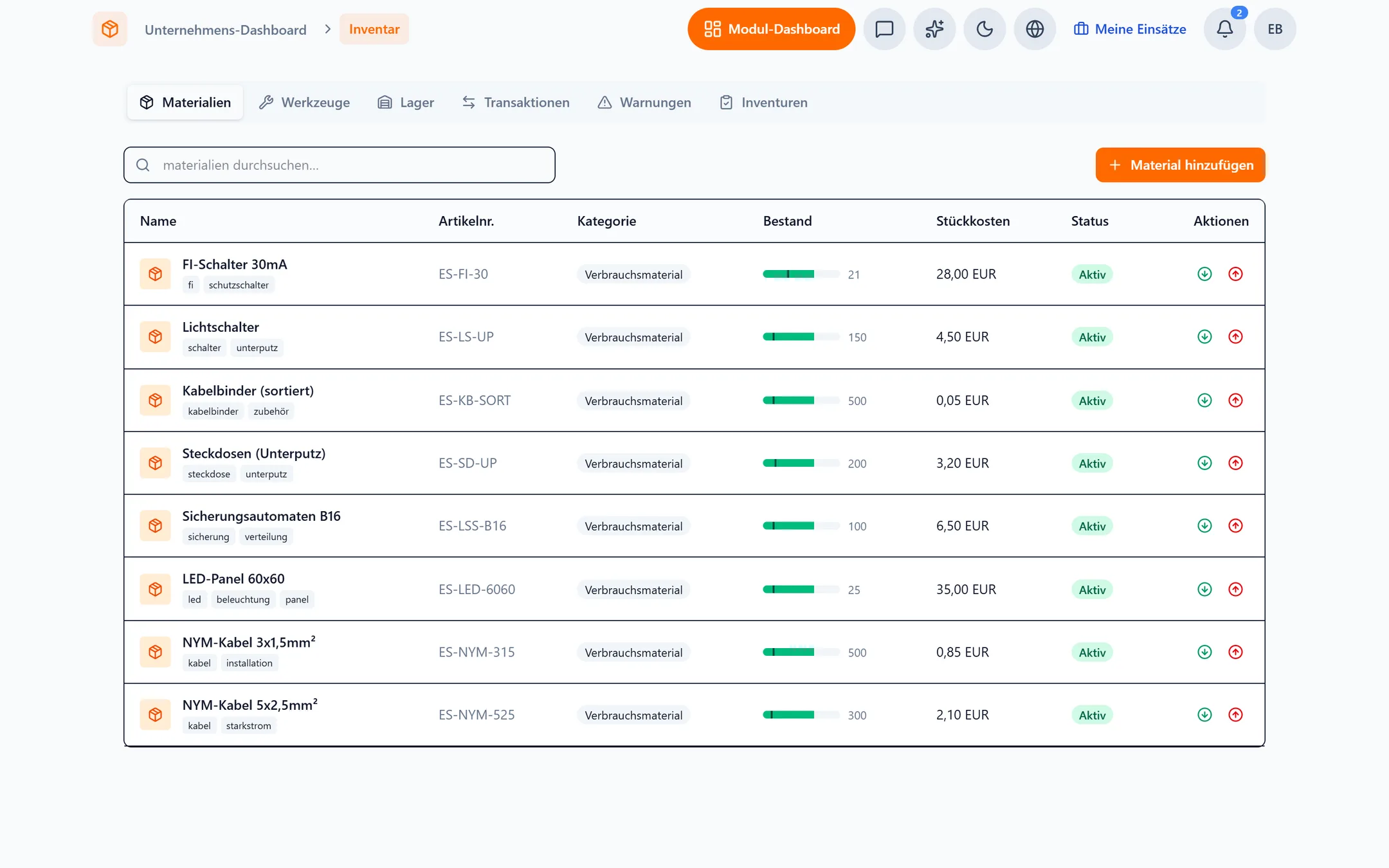The height and width of the screenshot is (868, 1389).
Task: Stock in Steckdosen (Unterputz) green arrow
Action: (x=1204, y=463)
